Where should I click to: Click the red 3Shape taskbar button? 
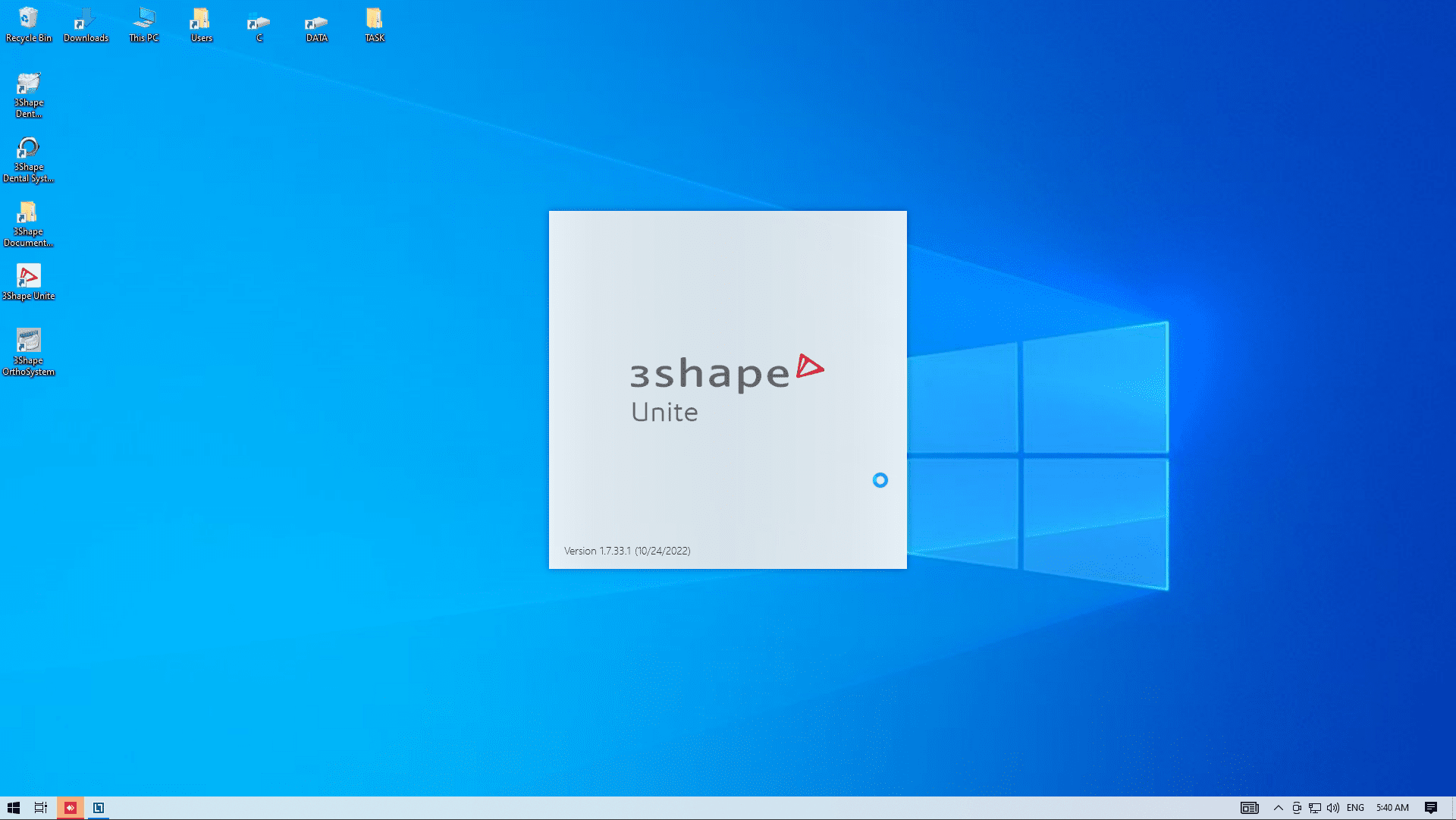tap(70, 808)
